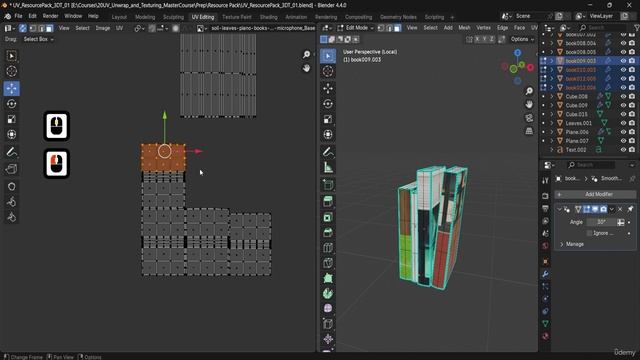
Task: Expand book009.003 in outliner tree
Action: (551, 61)
